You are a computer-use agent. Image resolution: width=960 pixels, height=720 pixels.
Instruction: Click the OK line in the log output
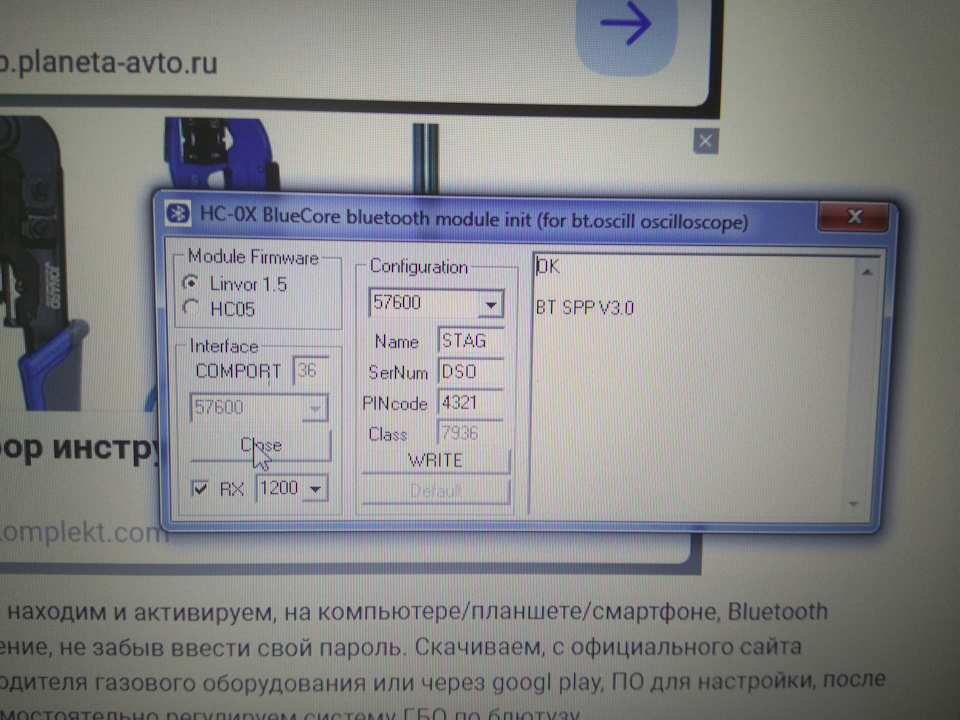tap(548, 266)
